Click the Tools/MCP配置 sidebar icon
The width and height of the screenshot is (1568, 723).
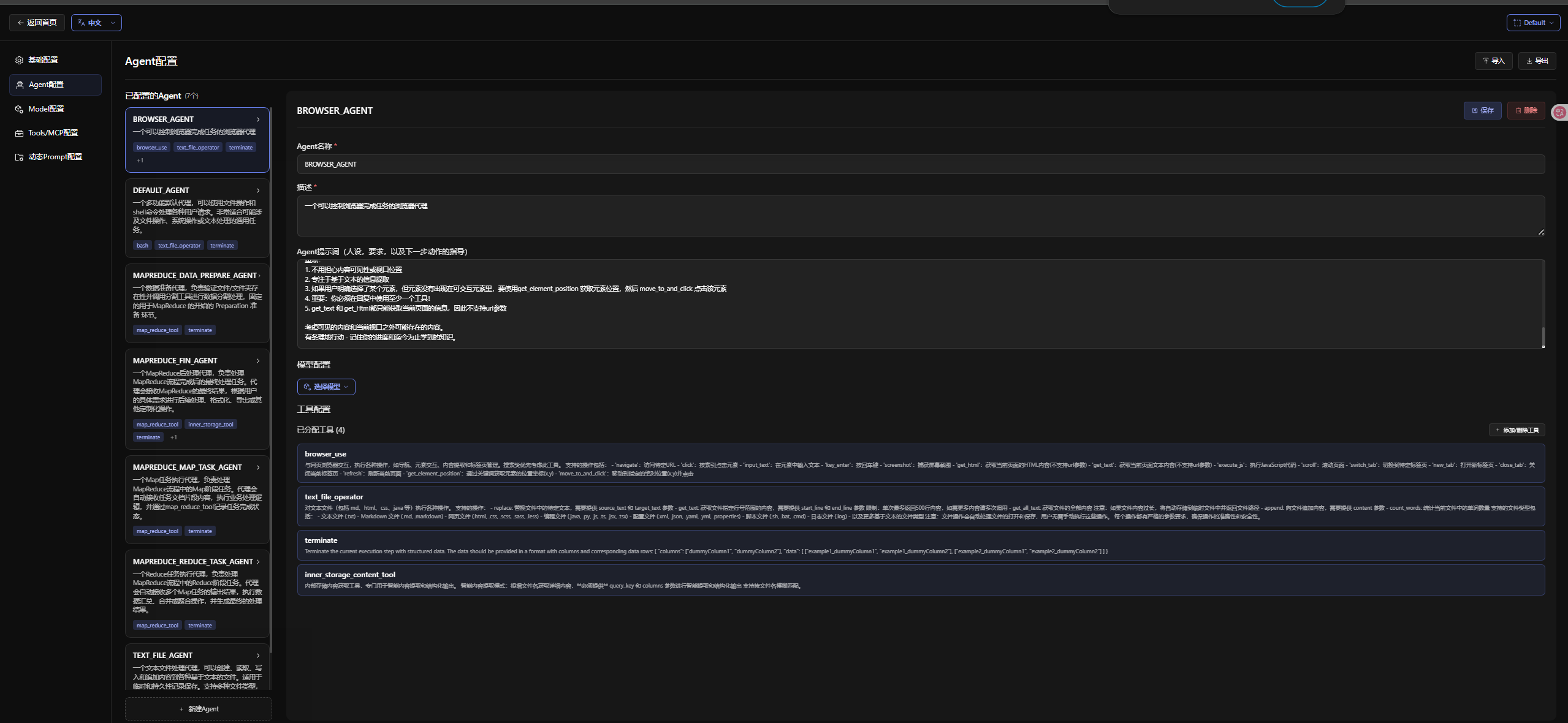(x=19, y=133)
